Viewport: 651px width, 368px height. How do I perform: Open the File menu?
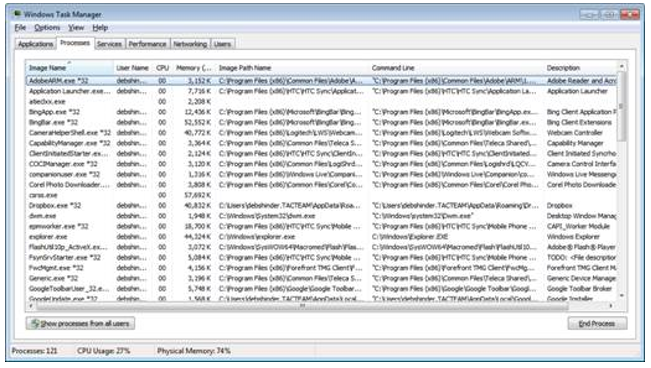click(x=20, y=28)
